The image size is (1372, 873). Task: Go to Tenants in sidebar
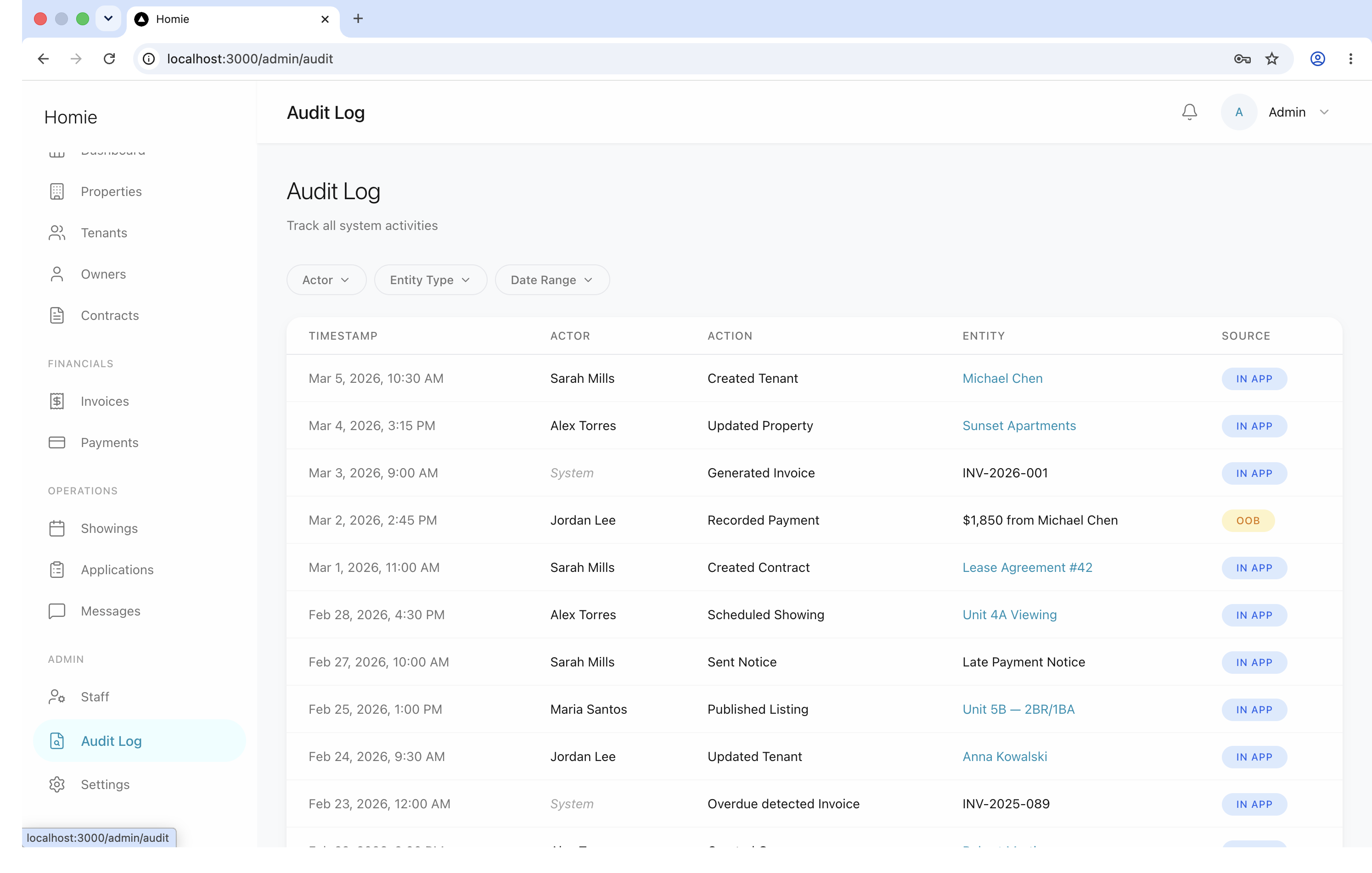pyautogui.click(x=139, y=233)
